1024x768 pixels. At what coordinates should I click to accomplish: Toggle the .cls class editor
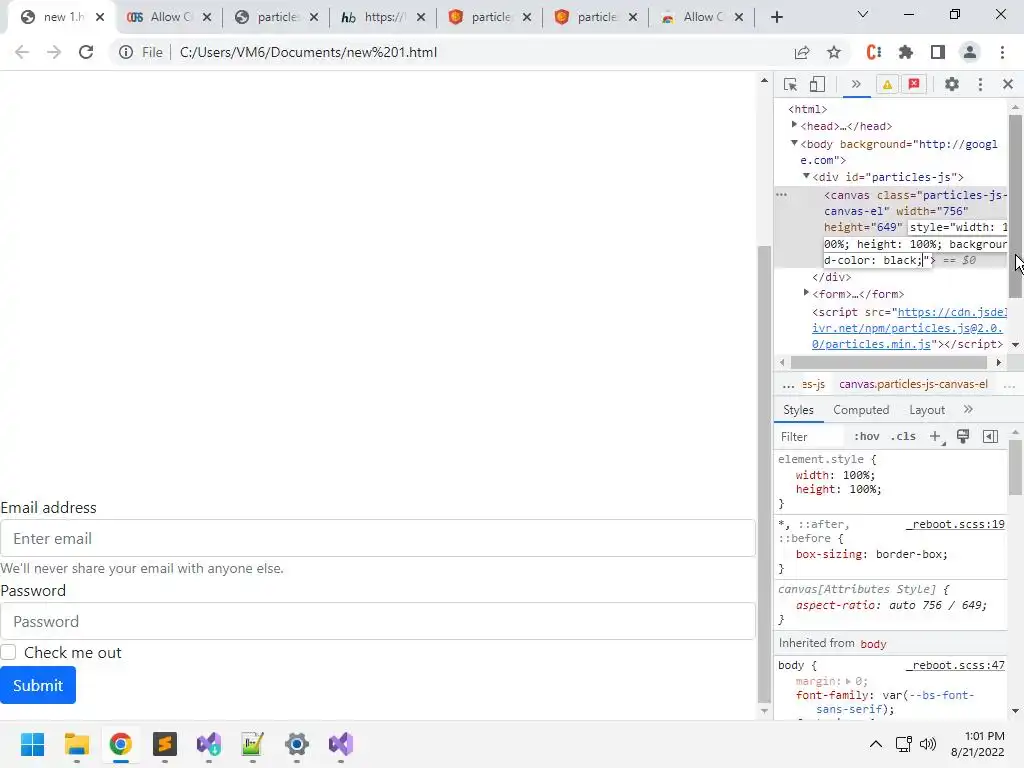(903, 436)
